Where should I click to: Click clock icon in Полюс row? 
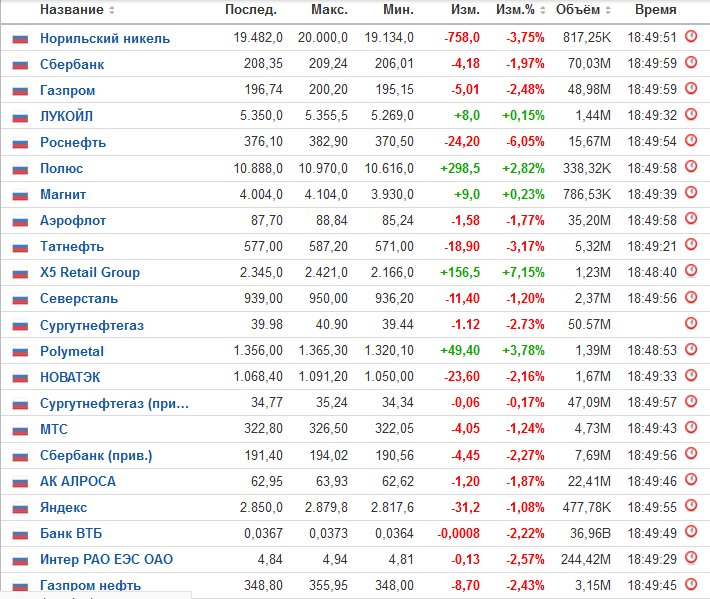pyautogui.click(x=691, y=167)
